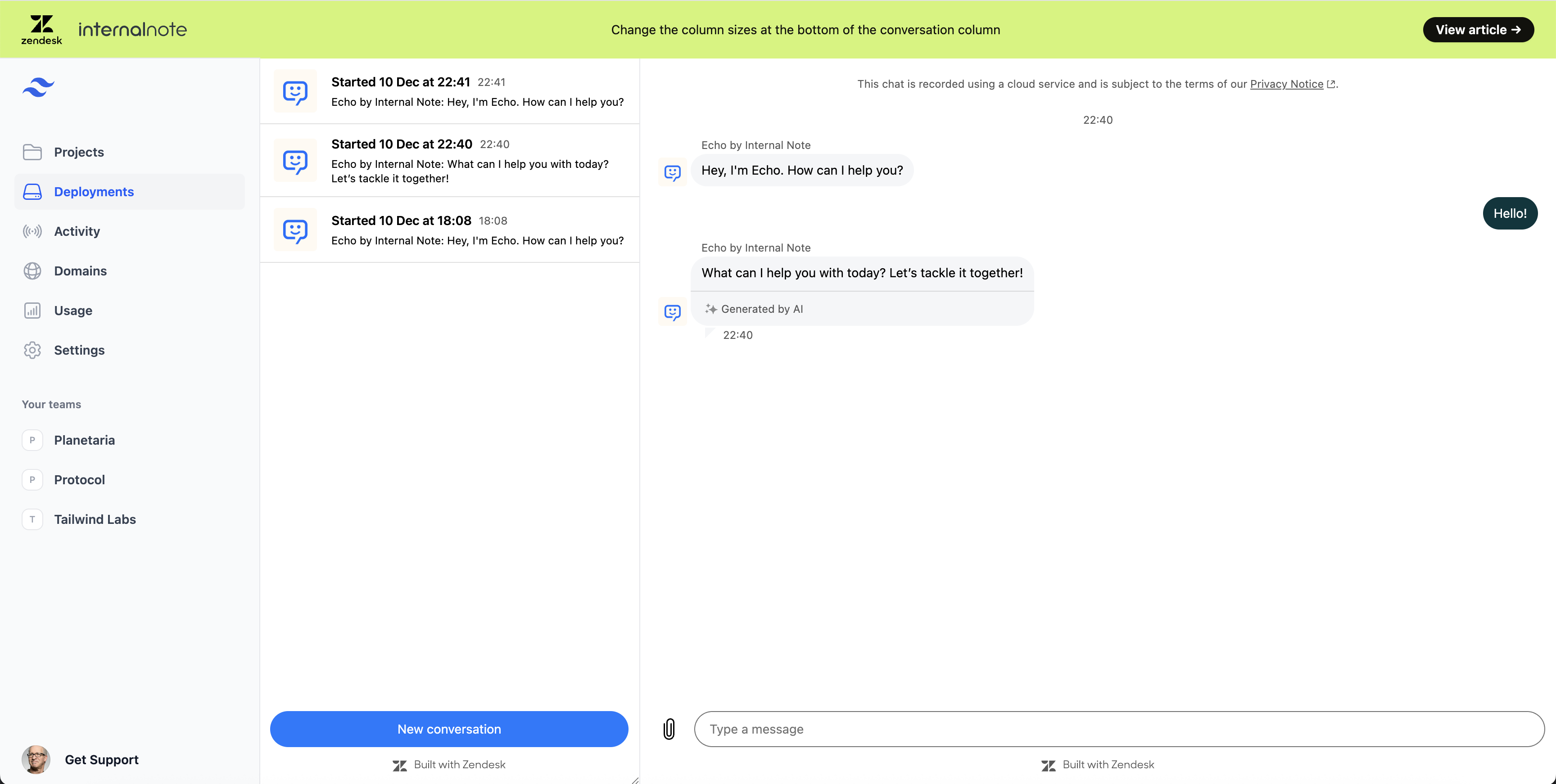Click the Domains globe icon

coord(32,271)
